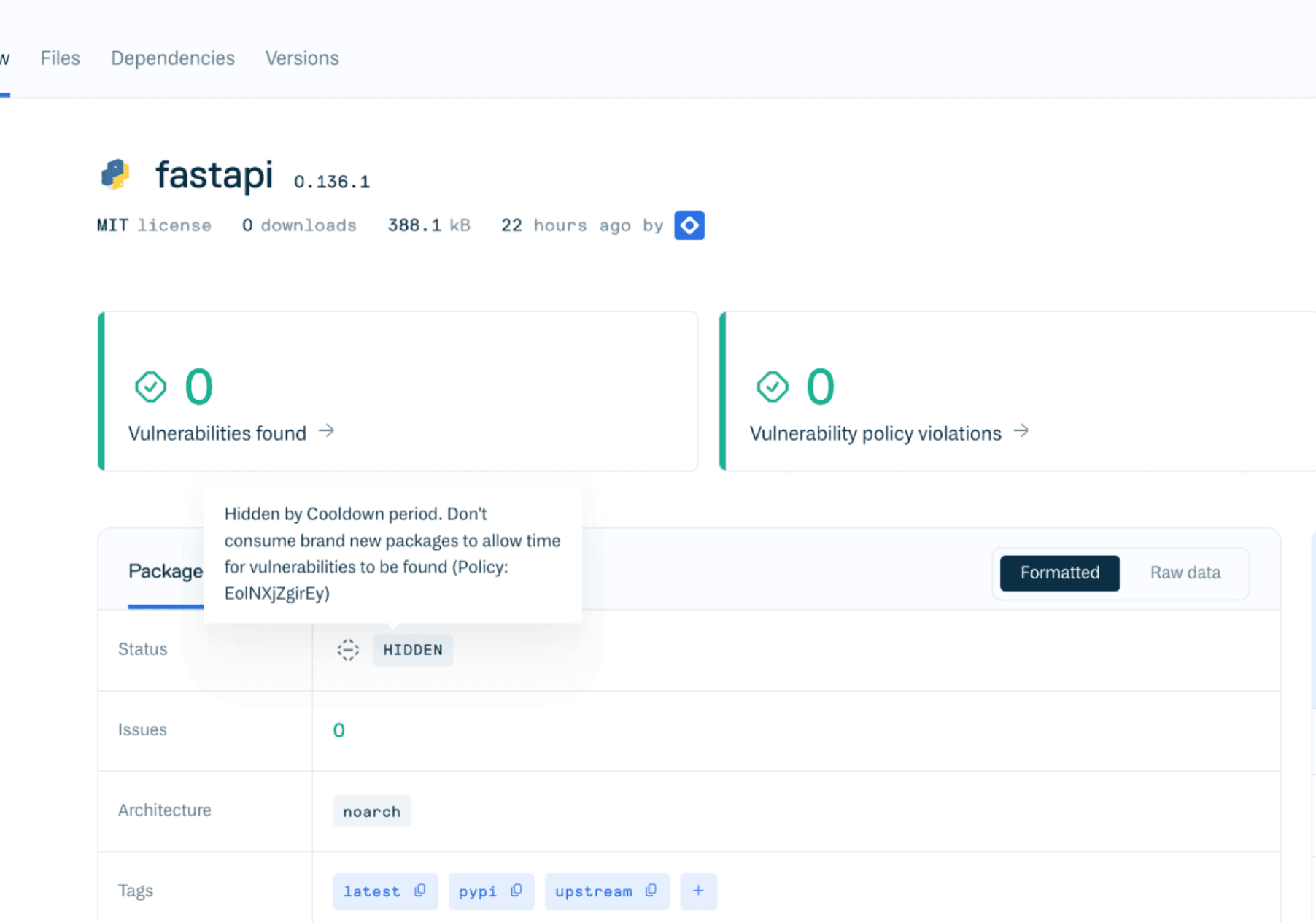Copy the latest tag
Viewport: 1316px width, 922px height.
point(420,891)
